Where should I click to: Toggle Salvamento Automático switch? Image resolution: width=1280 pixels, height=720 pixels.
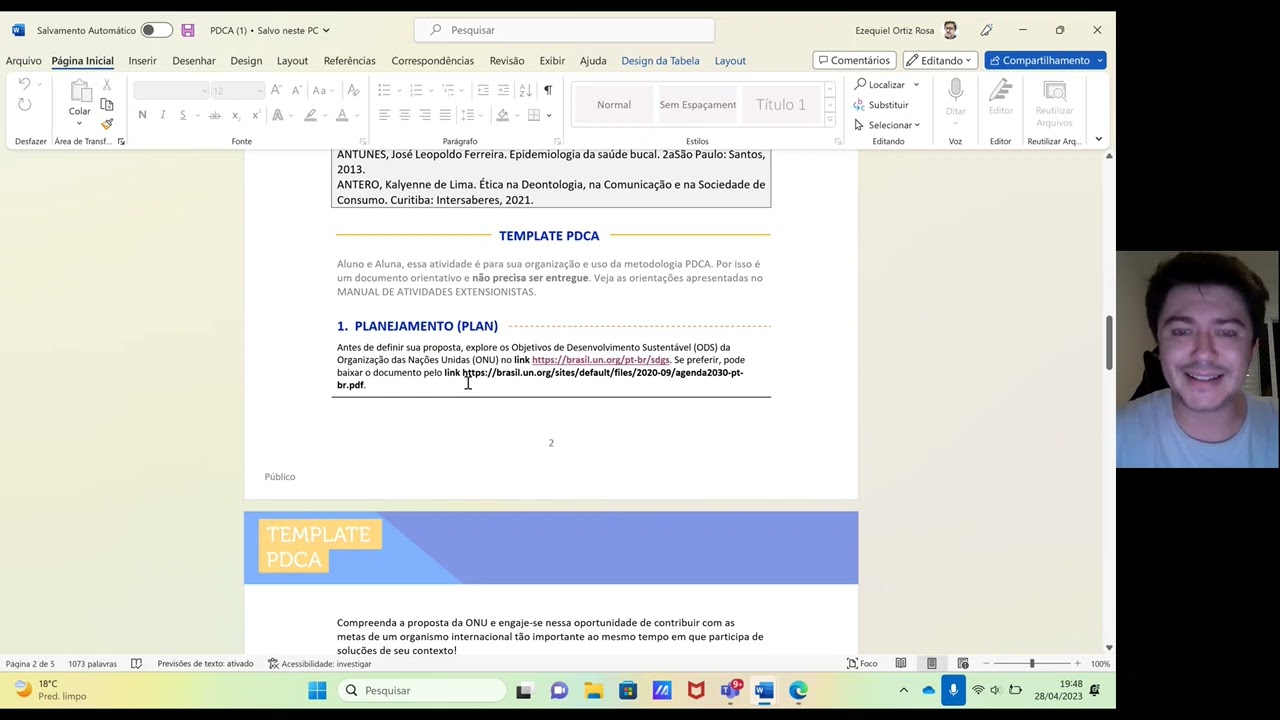tap(156, 30)
